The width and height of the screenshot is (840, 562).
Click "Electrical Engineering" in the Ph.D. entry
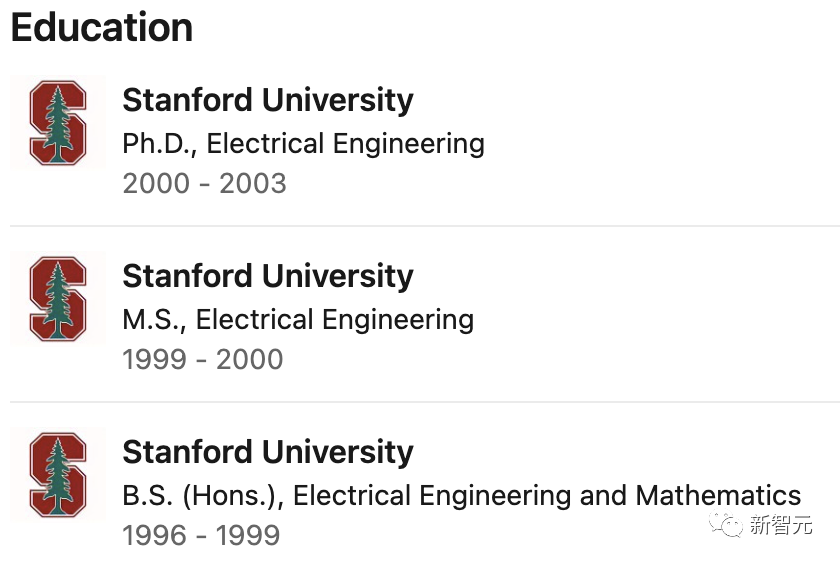[345, 144]
